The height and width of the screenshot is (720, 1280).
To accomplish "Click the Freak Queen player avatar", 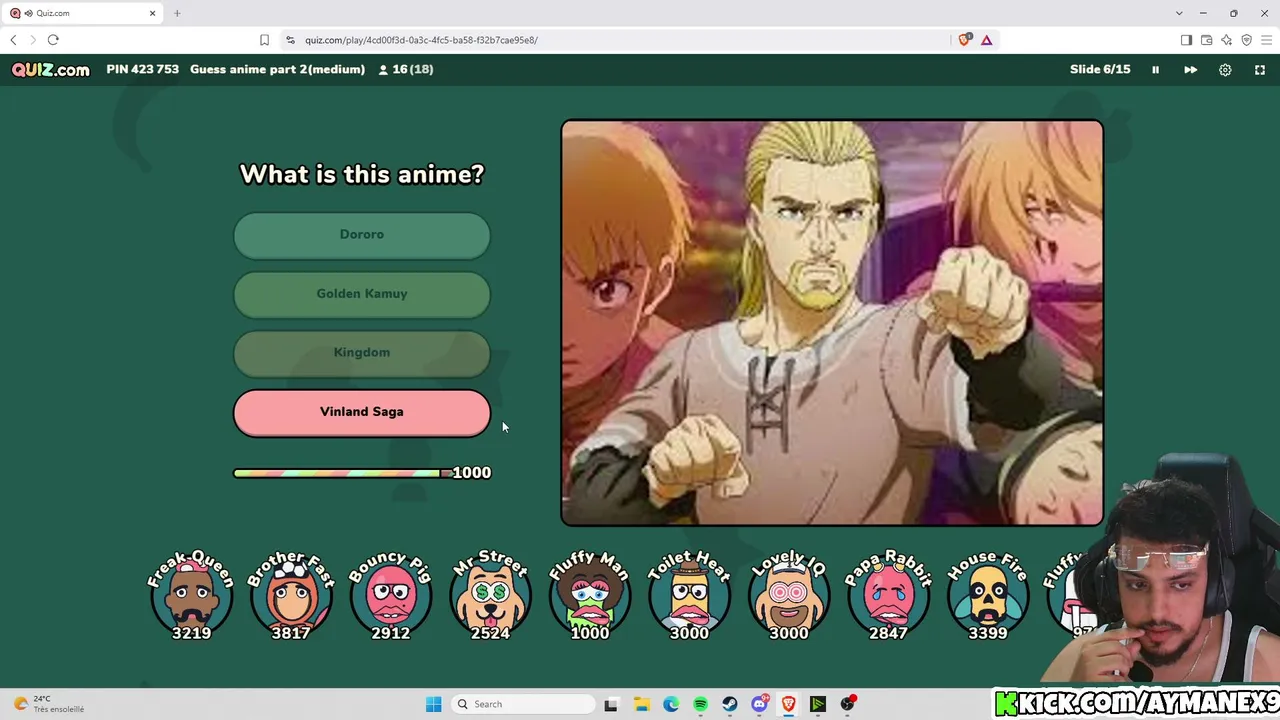I will tap(191, 595).
